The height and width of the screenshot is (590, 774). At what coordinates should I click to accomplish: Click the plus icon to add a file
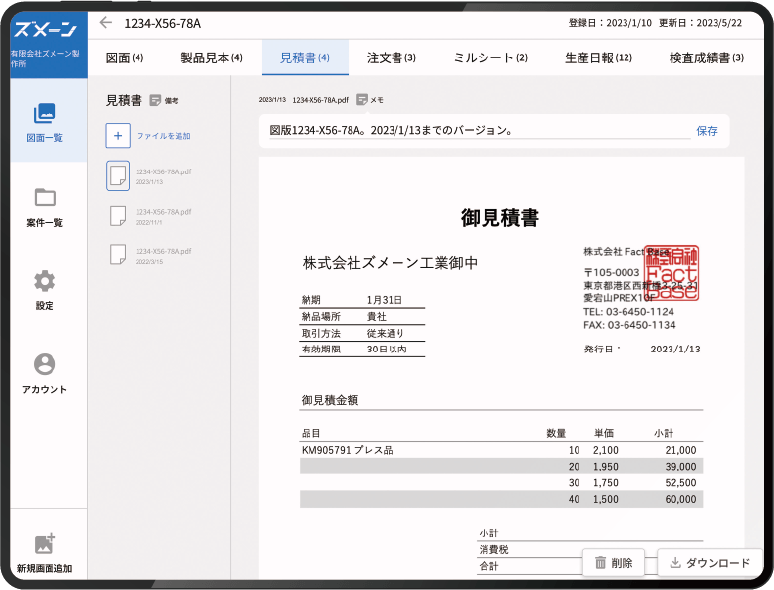(117, 135)
